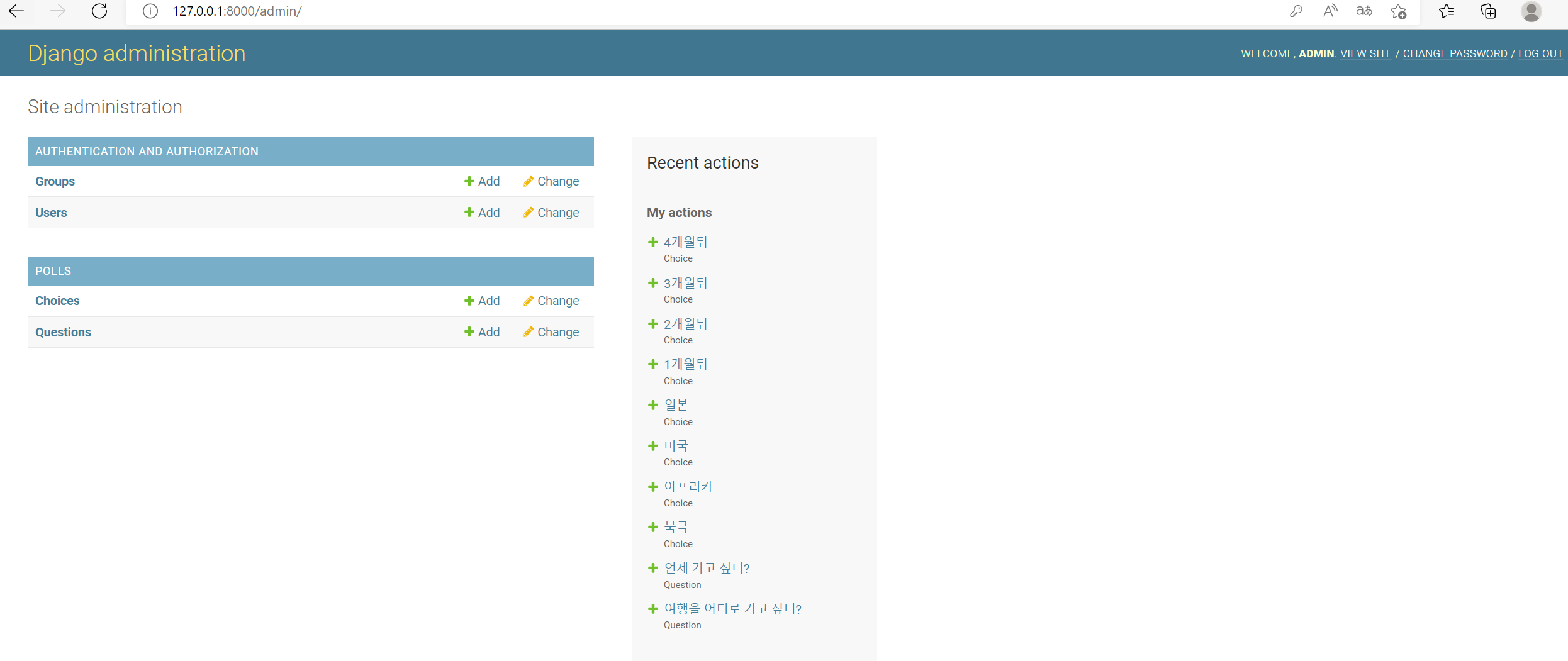Open the saved passwords key icon
The image size is (1568, 661).
coord(1296,11)
